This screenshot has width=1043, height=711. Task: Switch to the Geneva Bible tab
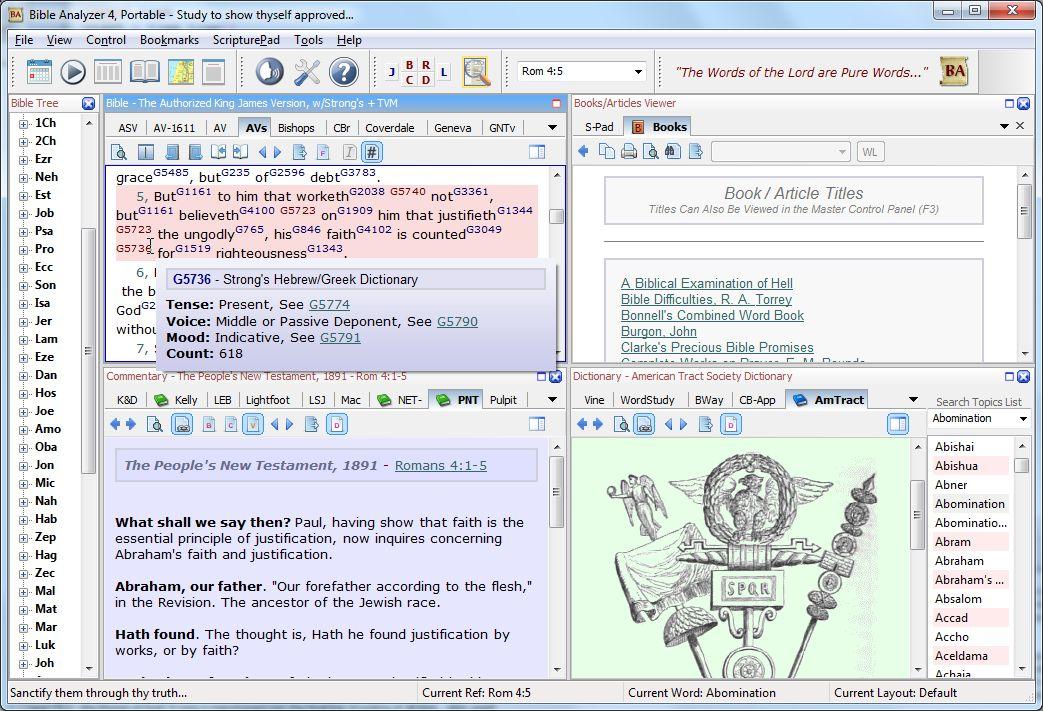[452, 128]
